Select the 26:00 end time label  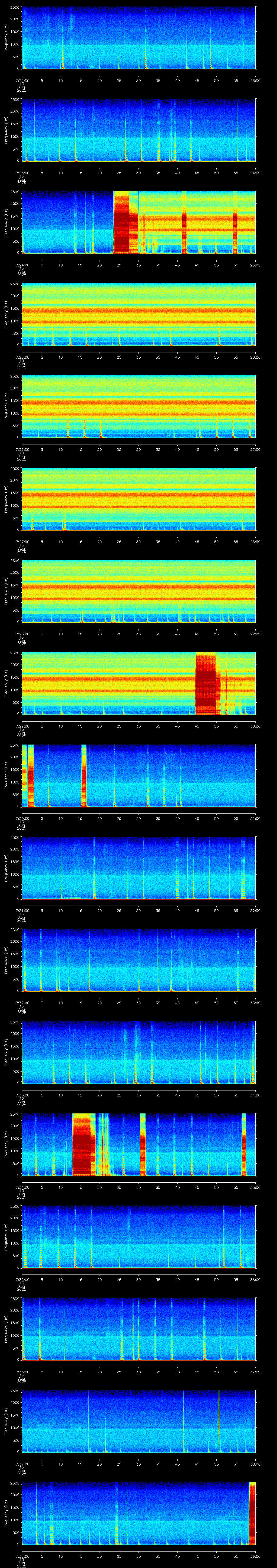click(x=256, y=357)
